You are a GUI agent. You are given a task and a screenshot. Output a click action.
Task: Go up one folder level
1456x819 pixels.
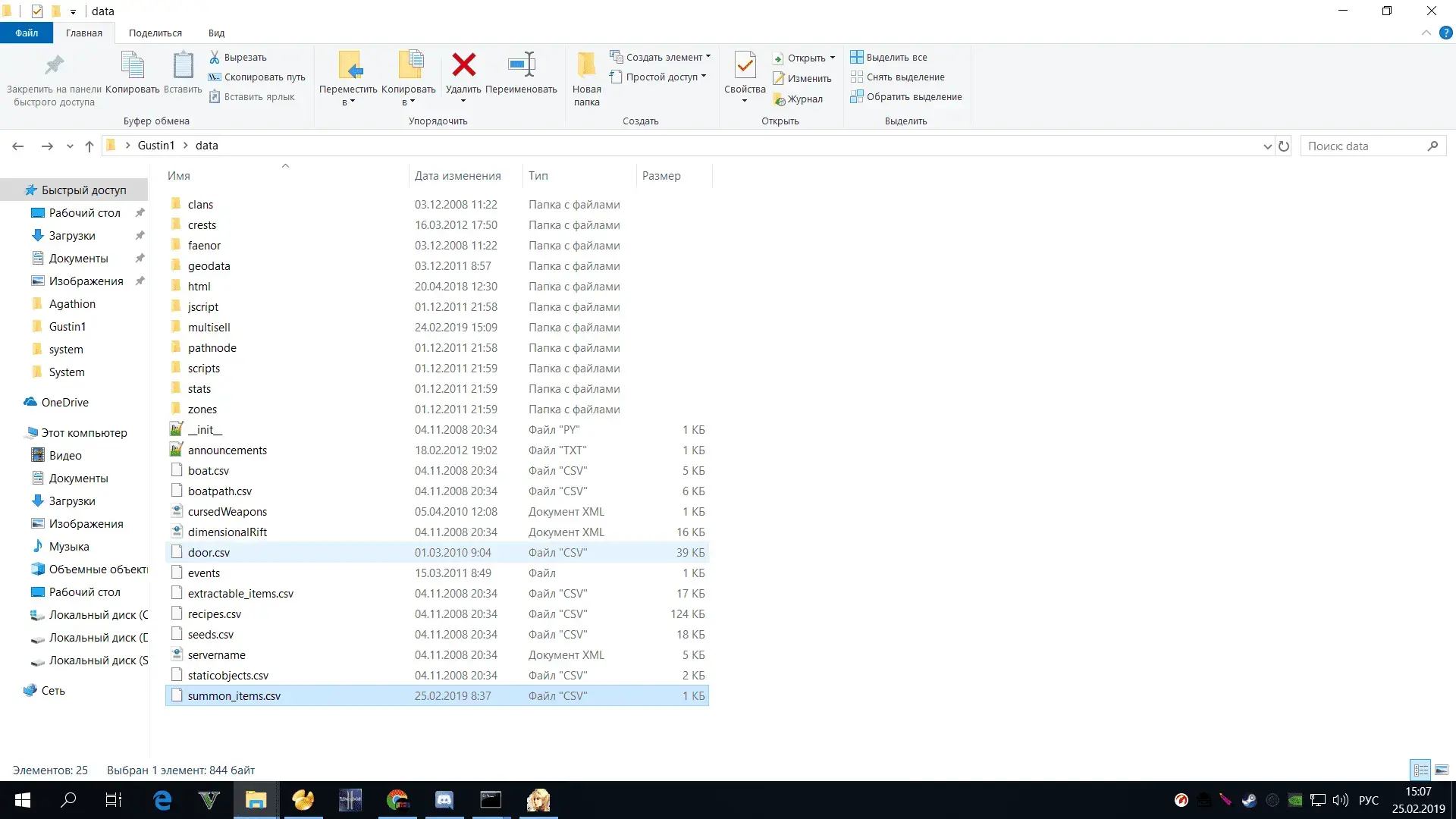(x=89, y=146)
